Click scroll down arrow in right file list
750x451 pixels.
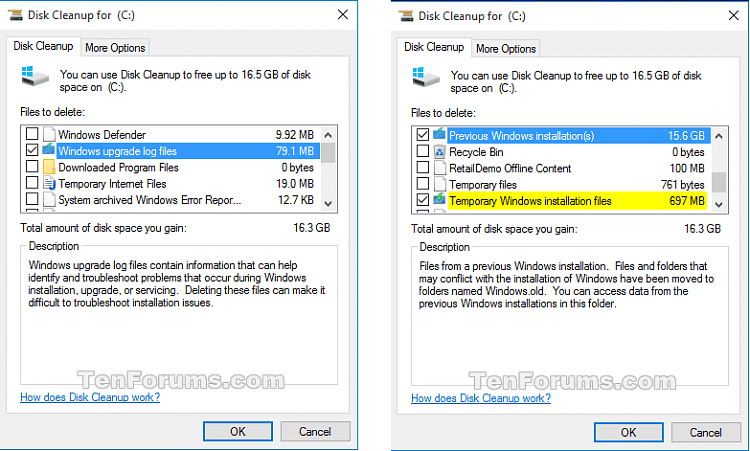coord(719,204)
